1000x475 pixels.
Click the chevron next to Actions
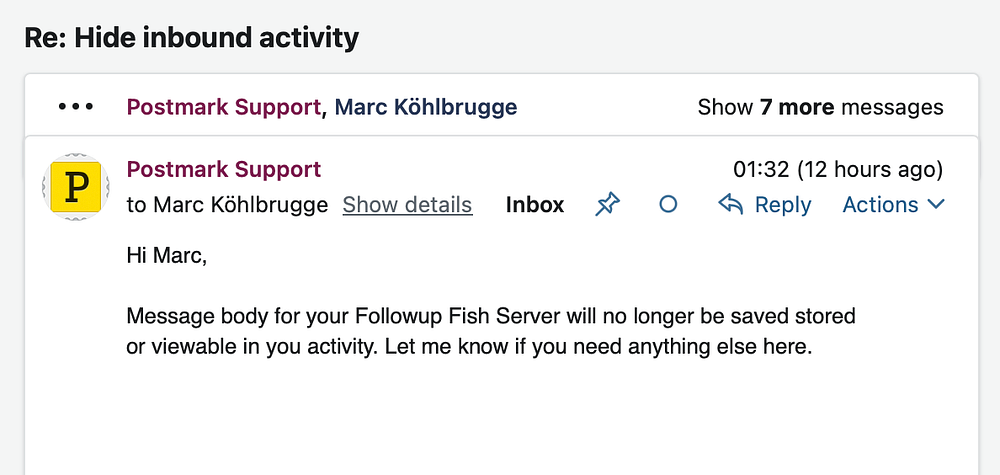point(936,205)
